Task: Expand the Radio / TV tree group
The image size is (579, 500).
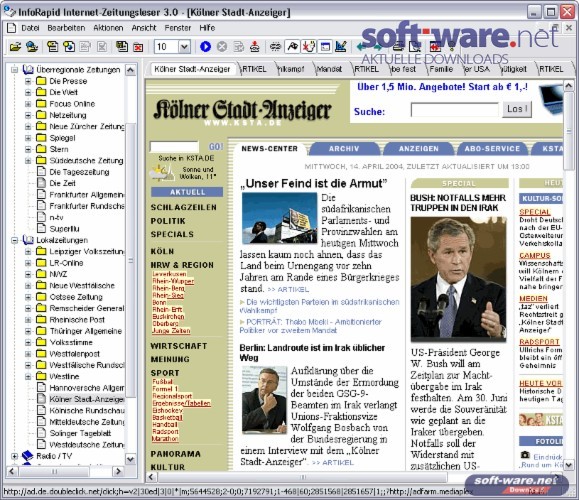Action: coord(14,456)
